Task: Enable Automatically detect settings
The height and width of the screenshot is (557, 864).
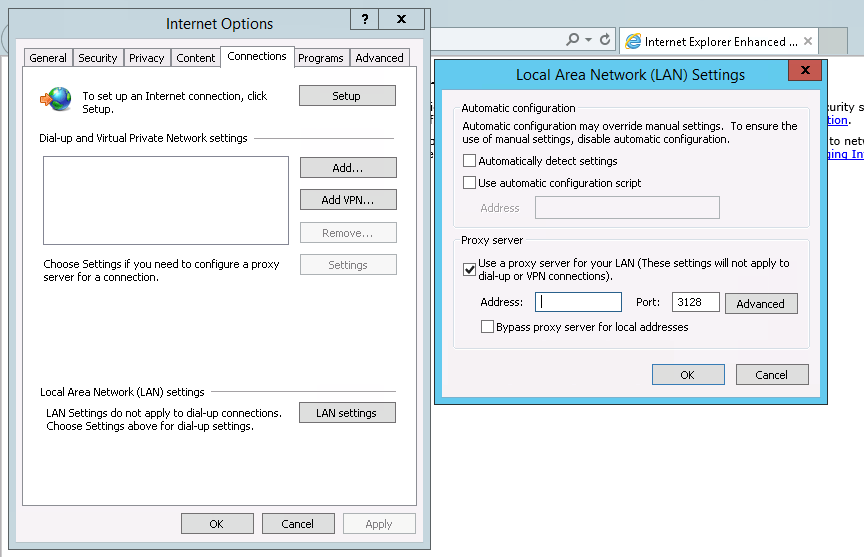Action: [470, 161]
